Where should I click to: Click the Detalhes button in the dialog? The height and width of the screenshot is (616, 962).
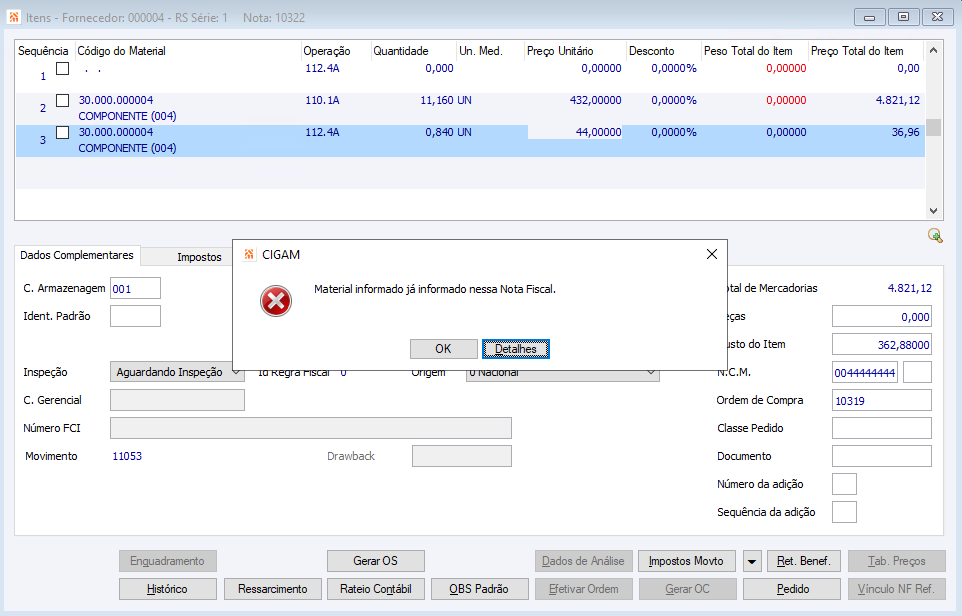coord(515,349)
